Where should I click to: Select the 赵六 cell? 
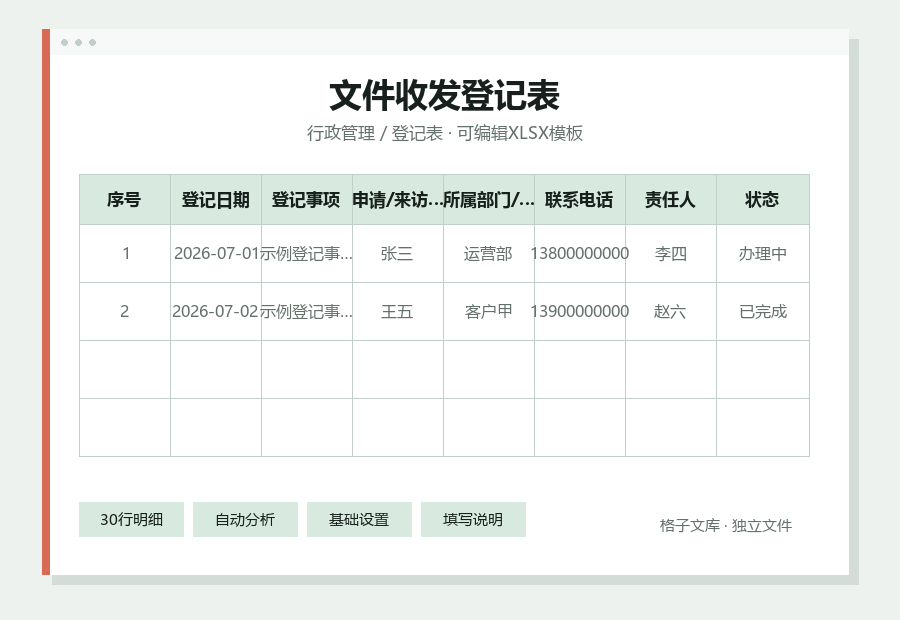[x=670, y=311]
